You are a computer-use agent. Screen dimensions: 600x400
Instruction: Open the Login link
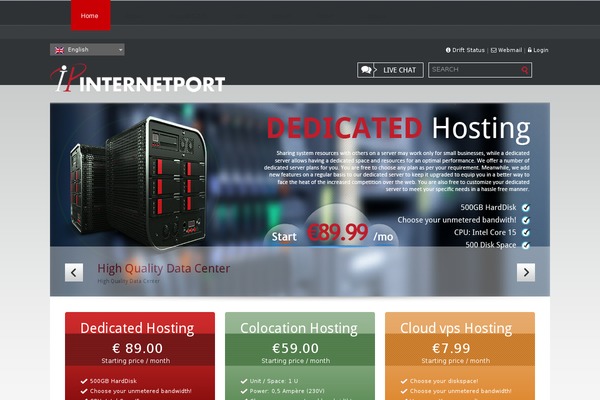coord(541,50)
